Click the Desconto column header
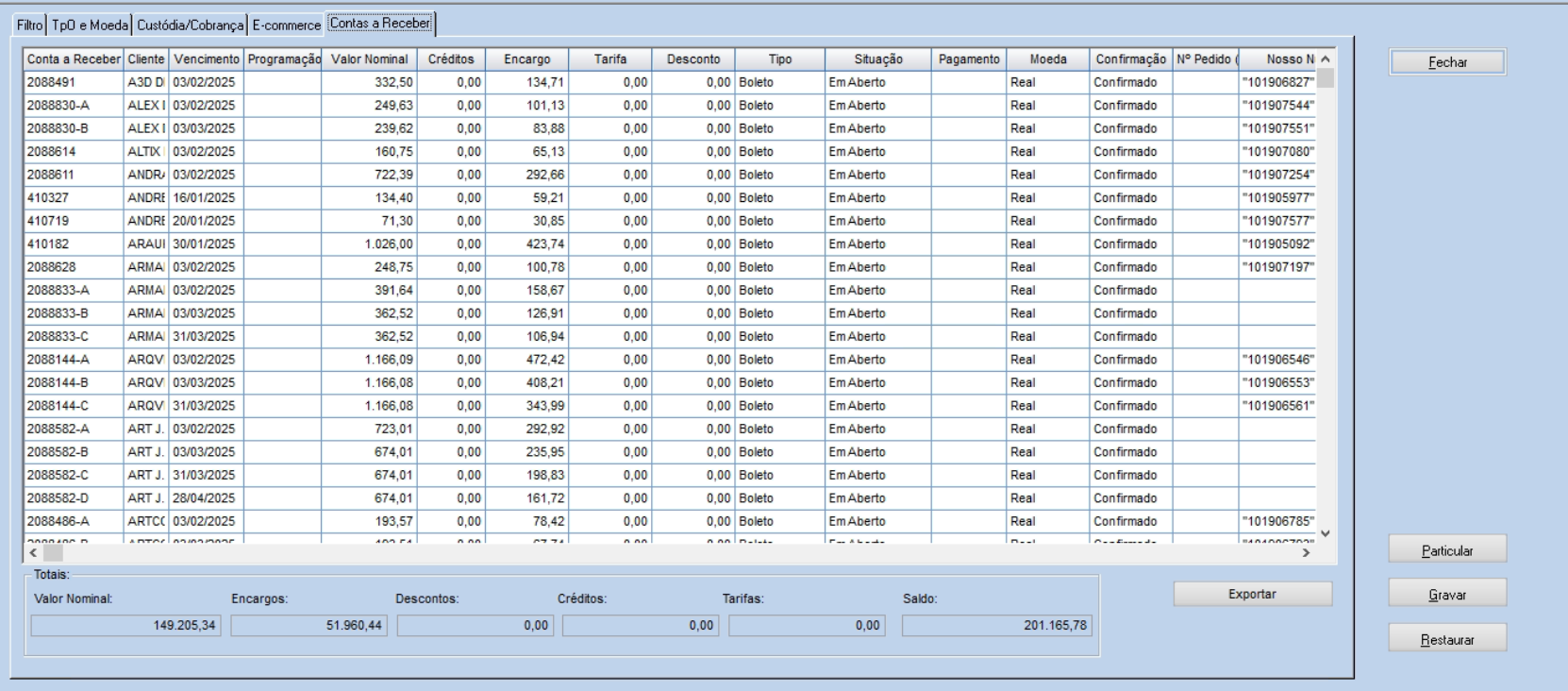Viewport: 1568px width, 691px height. point(693,59)
